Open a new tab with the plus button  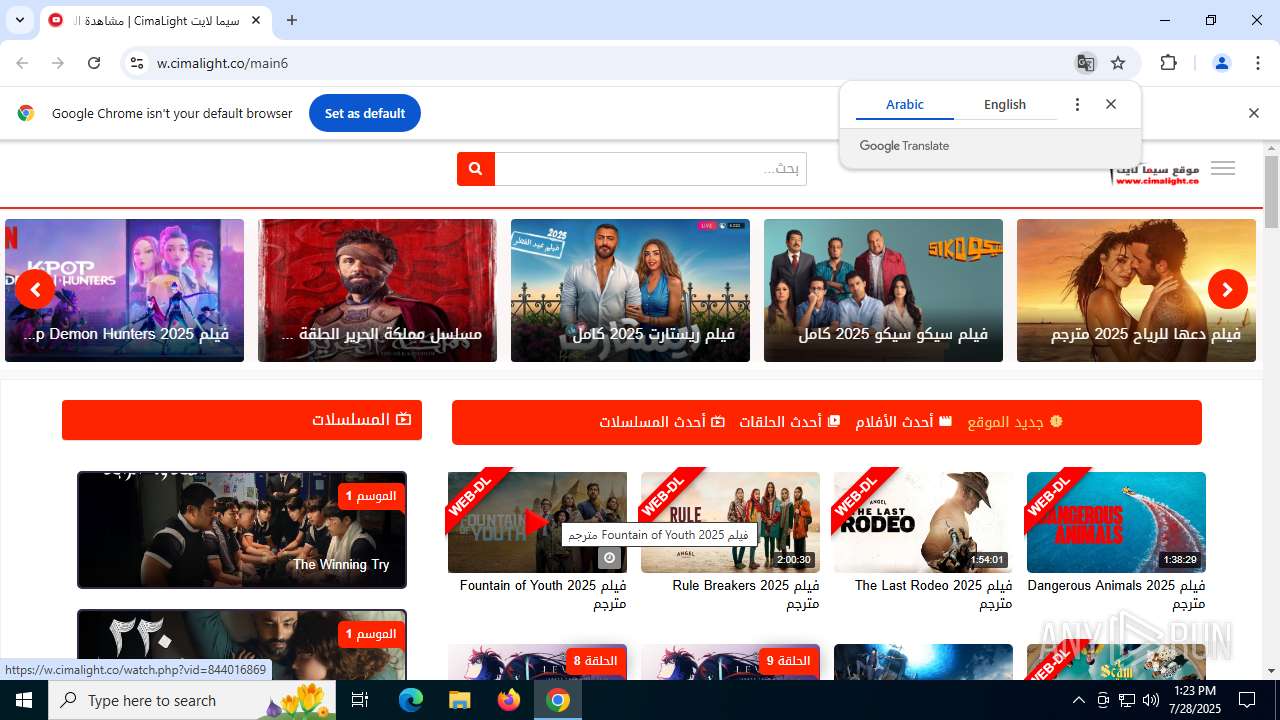click(x=291, y=20)
